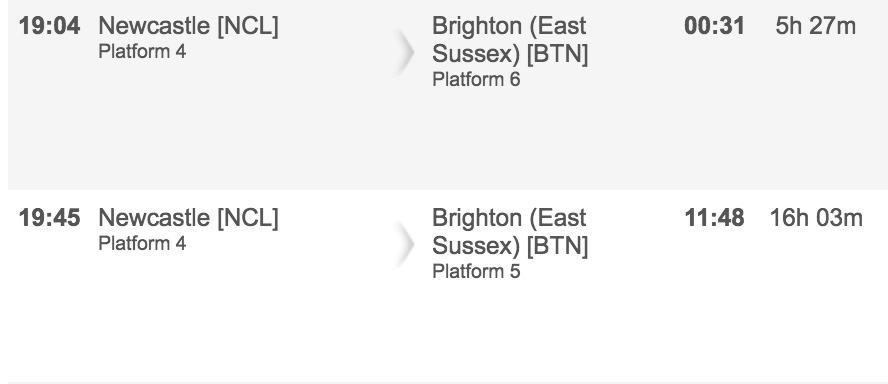Click the Platform 5 arrival label
Viewport: 888px width, 384px height.
click(476, 271)
